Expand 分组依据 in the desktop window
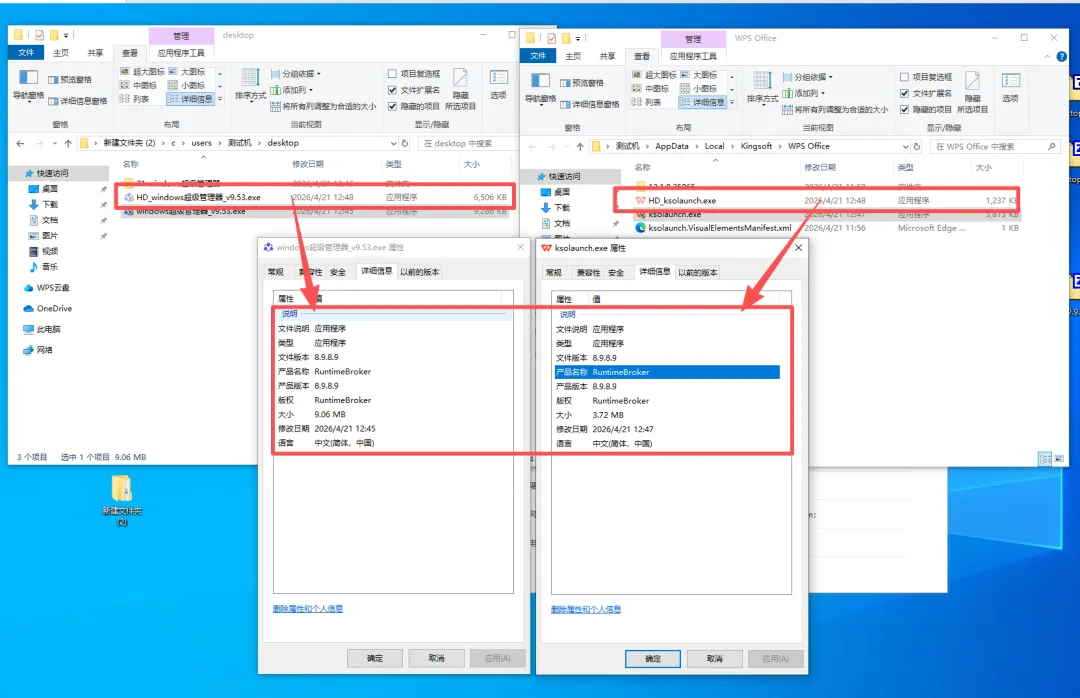This screenshot has height=698, width=1080. [x=296, y=74]
